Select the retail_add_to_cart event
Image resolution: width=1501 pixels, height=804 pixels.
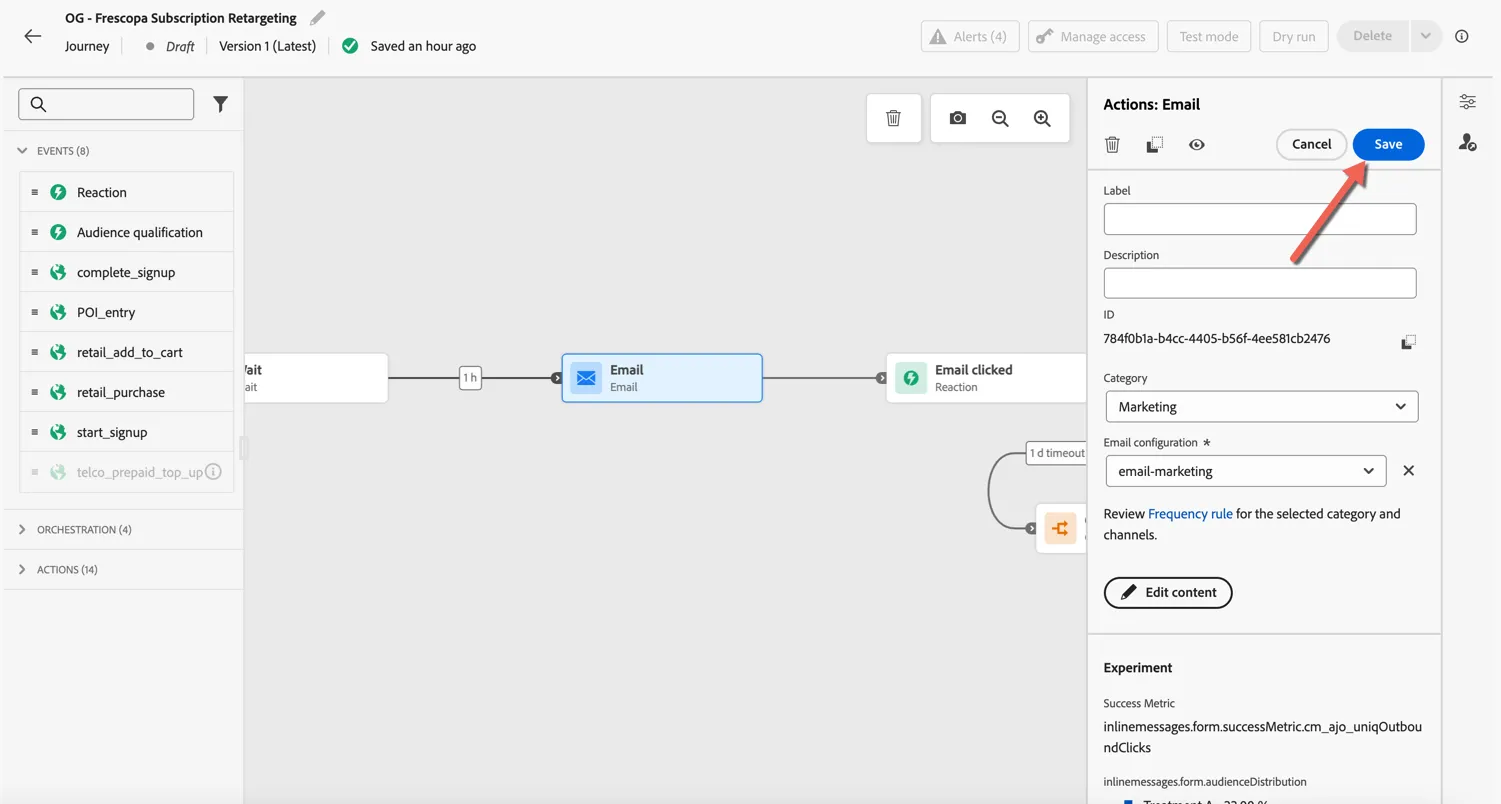127,352
